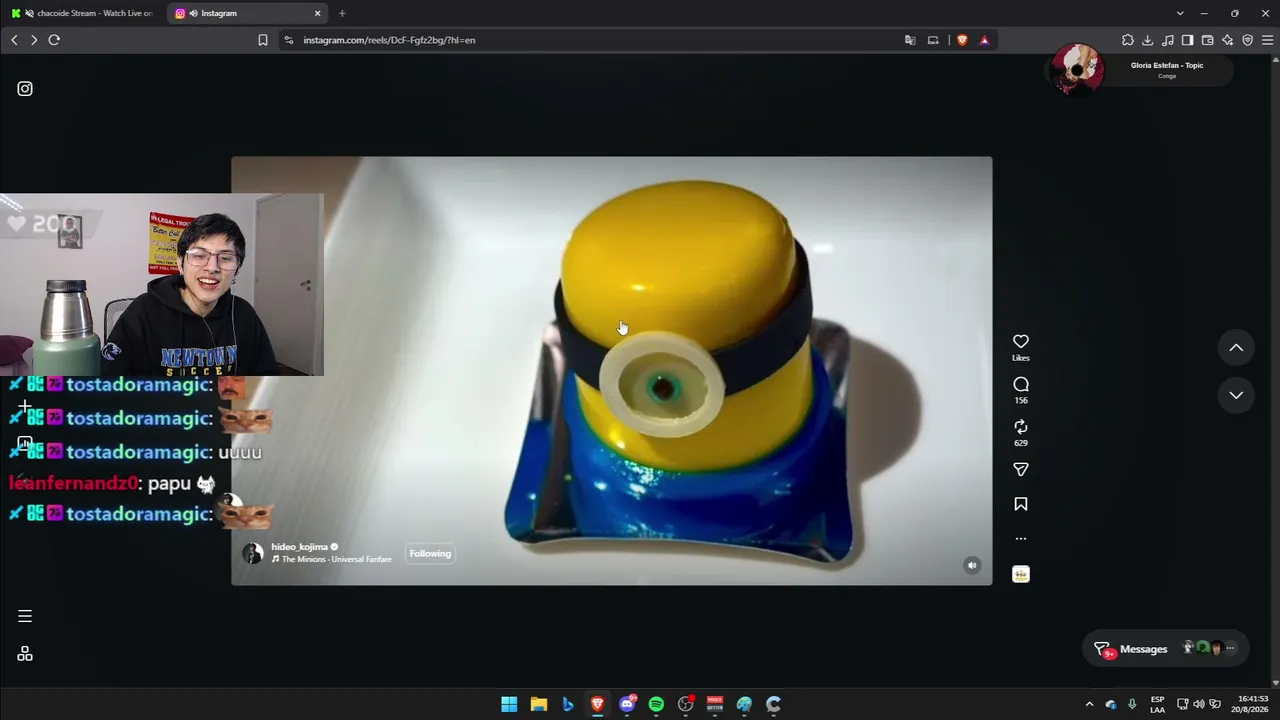This screenshot has width=1280, height=720.
Task: Open the reel's three-dot more options
Action: [x=1020, y=539]
